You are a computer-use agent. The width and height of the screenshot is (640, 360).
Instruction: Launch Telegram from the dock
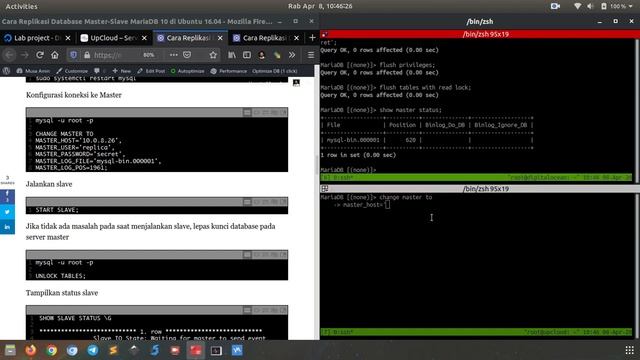[x=93, y=350]
